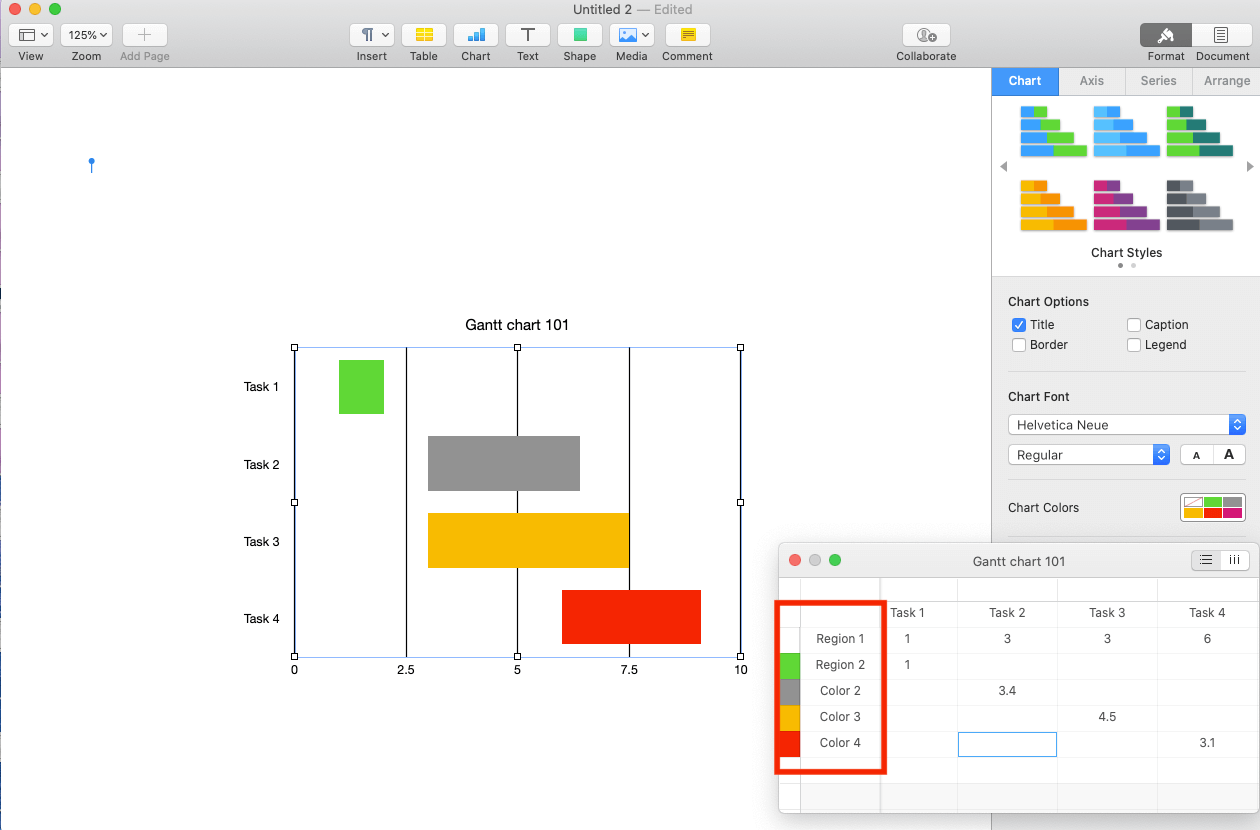Open the Regular font style dropdown
1260x830 pixels.
[1161, 454]
